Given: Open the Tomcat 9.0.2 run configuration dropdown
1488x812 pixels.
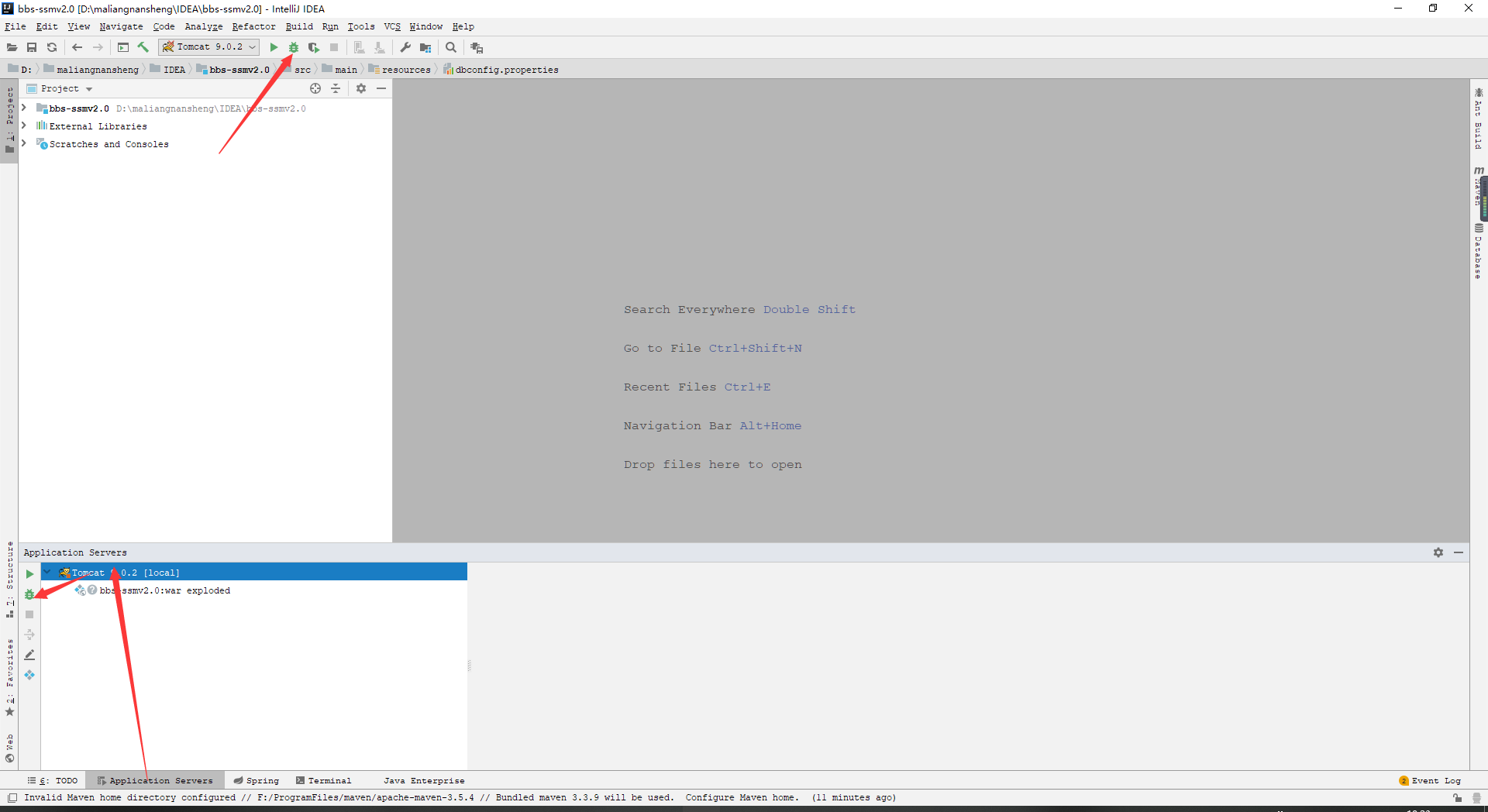Looking at the screenshot, I should pyautogui.click(x=209, y=47).
